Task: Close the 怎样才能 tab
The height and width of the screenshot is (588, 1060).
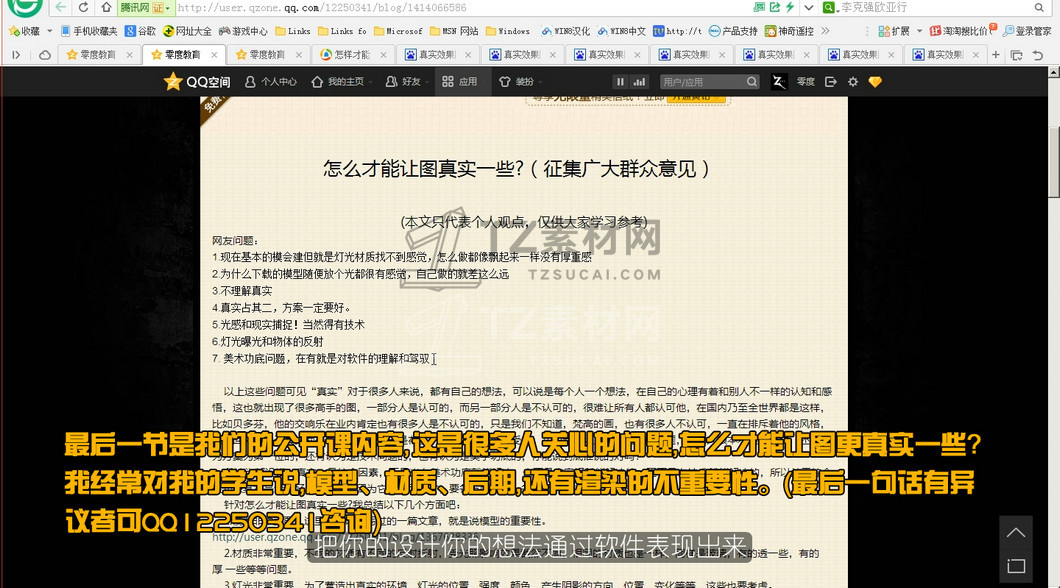Action: (383, 55)
